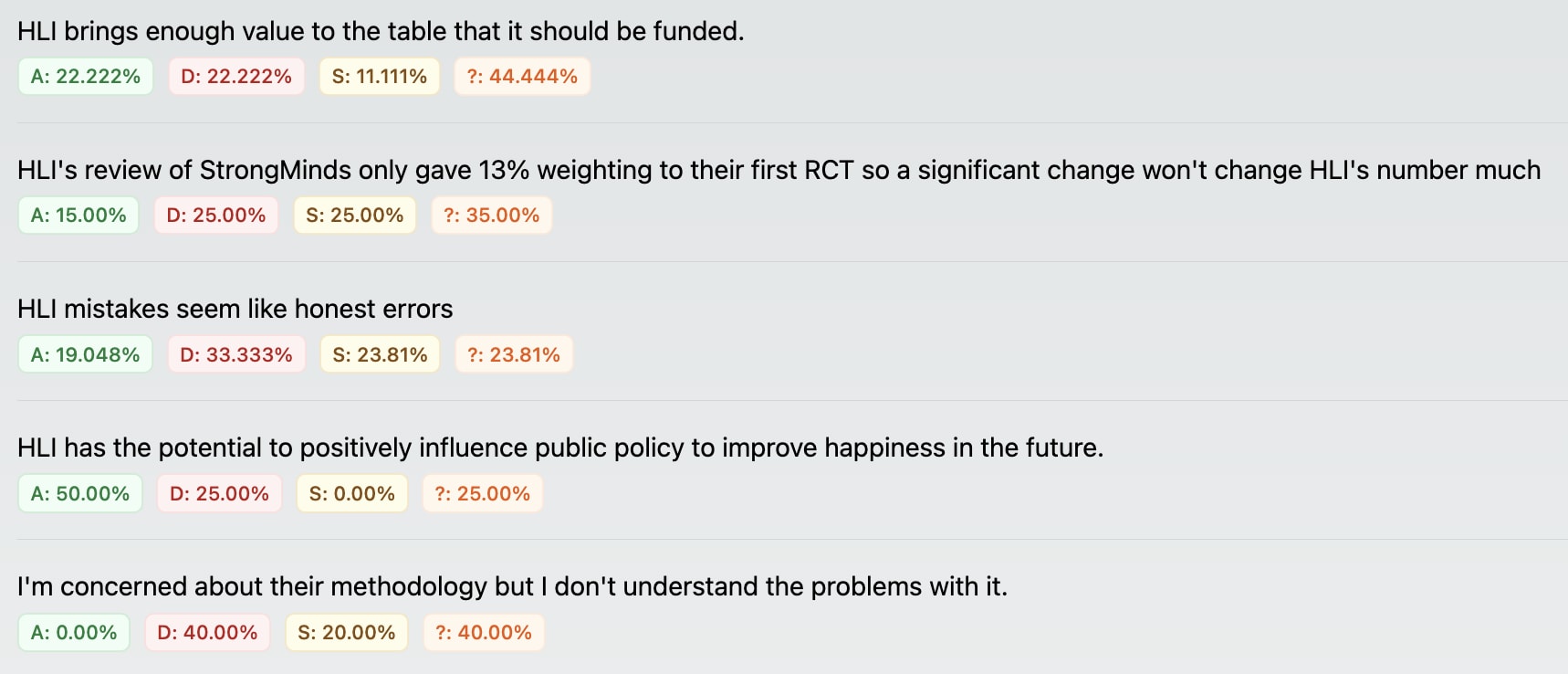Click the 'A: 19.048%' agree badge

point(86,354)
